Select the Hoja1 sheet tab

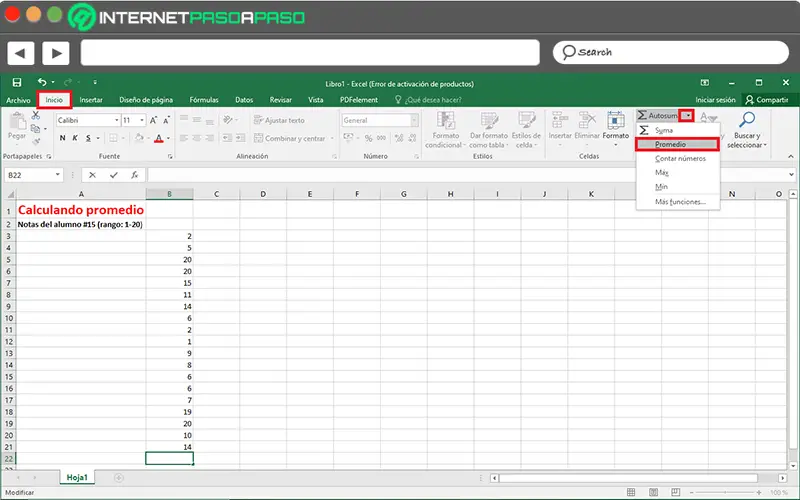pos(77,478)
